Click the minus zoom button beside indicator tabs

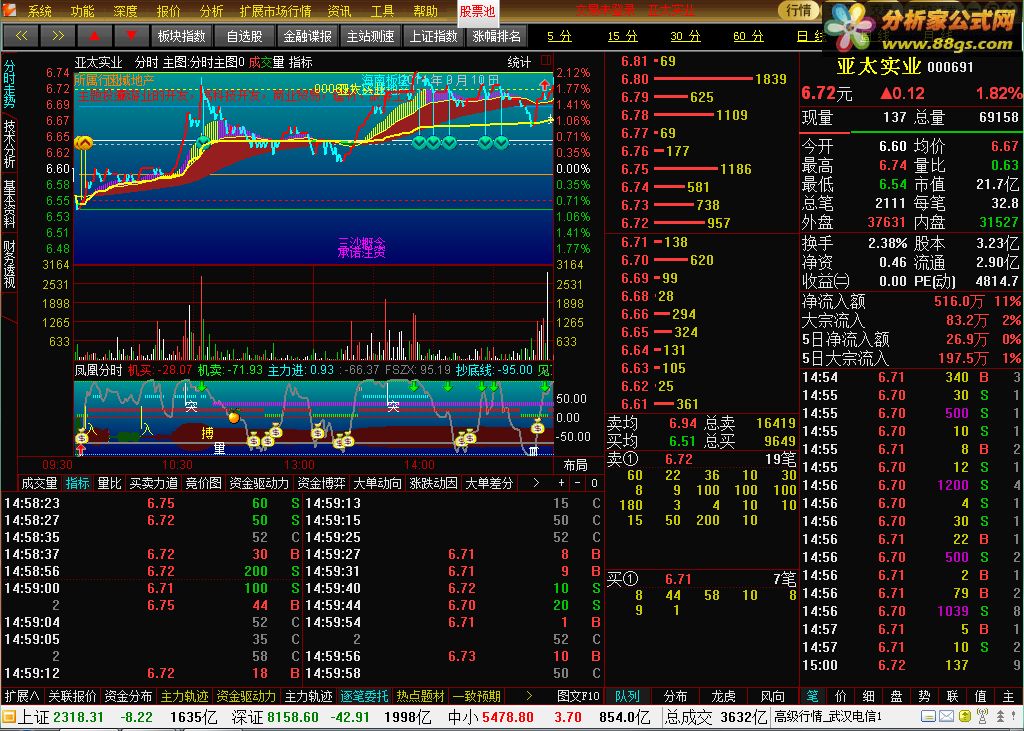(577, 483)
